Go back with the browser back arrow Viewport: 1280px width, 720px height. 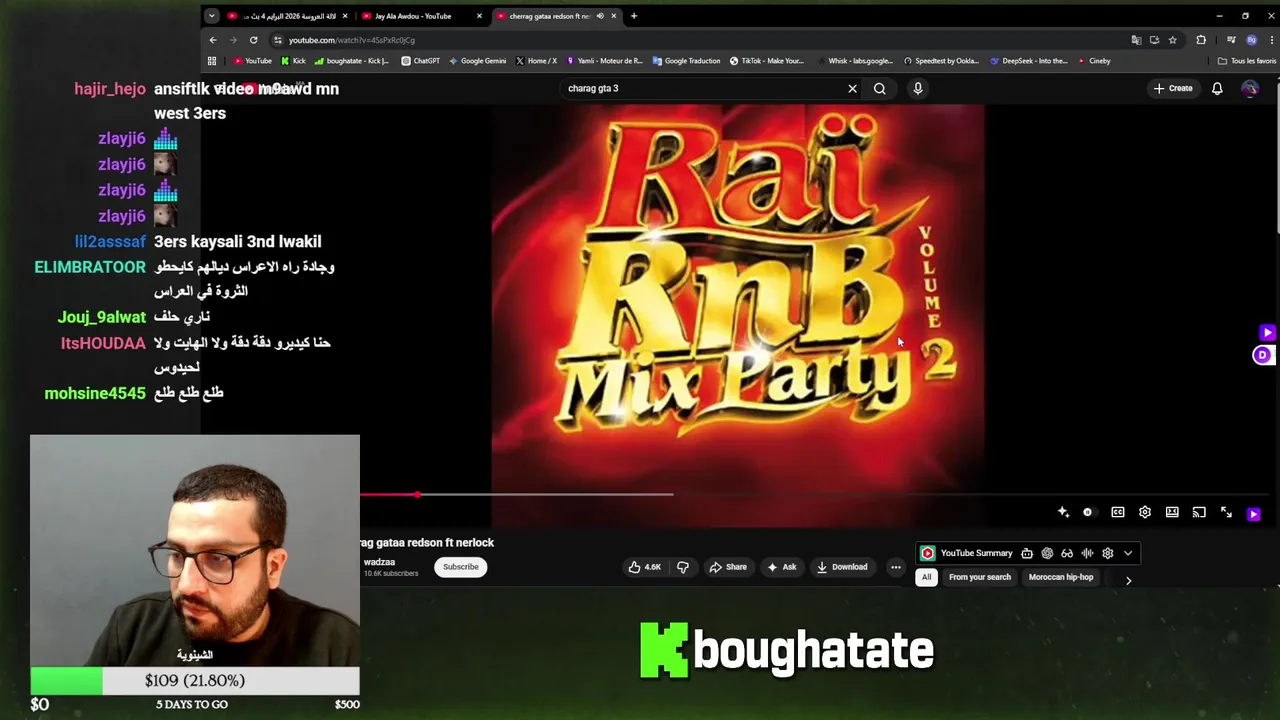(x=212, y=40)
